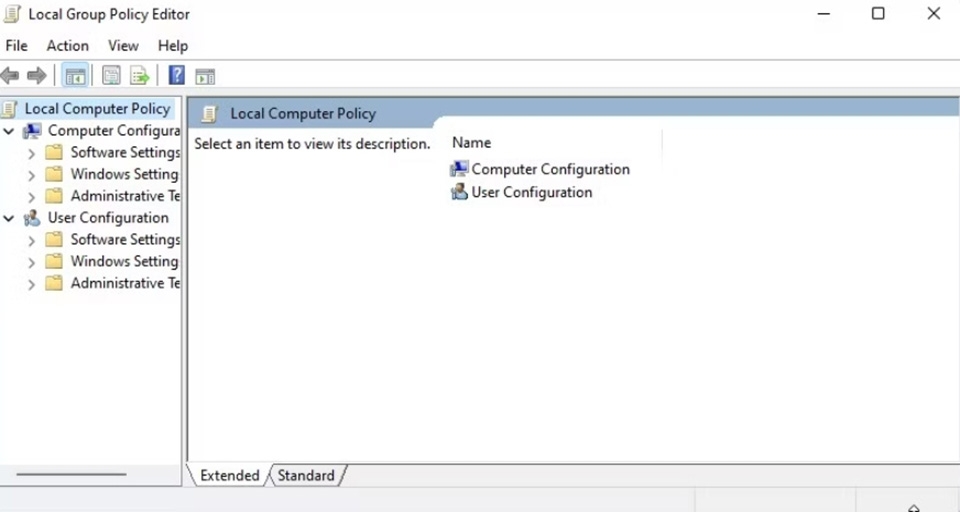This screenshot has height=512, width=960.
Task: Select Computer Configuration label in tree
Action: tap(114, 131)
